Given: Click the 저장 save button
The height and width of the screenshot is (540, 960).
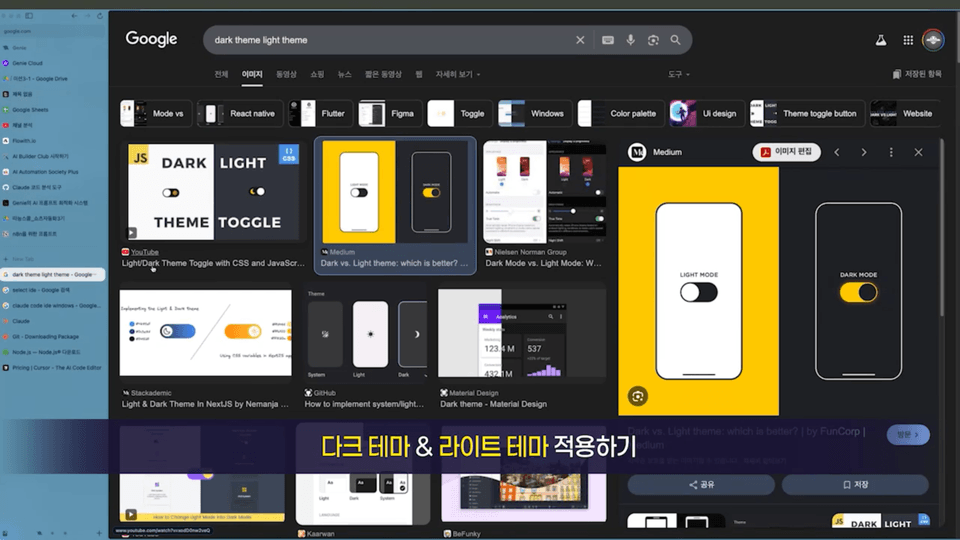Looking at the screenshot, I should tap(855, 484).
